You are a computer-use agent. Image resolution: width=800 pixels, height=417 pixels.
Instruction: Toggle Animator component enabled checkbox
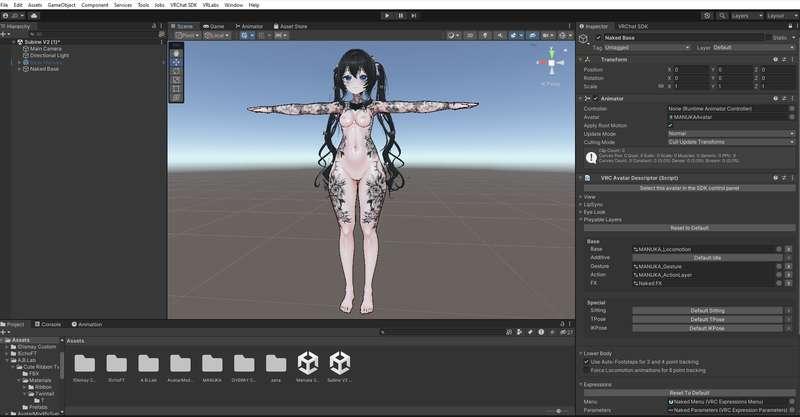[596, 99]
